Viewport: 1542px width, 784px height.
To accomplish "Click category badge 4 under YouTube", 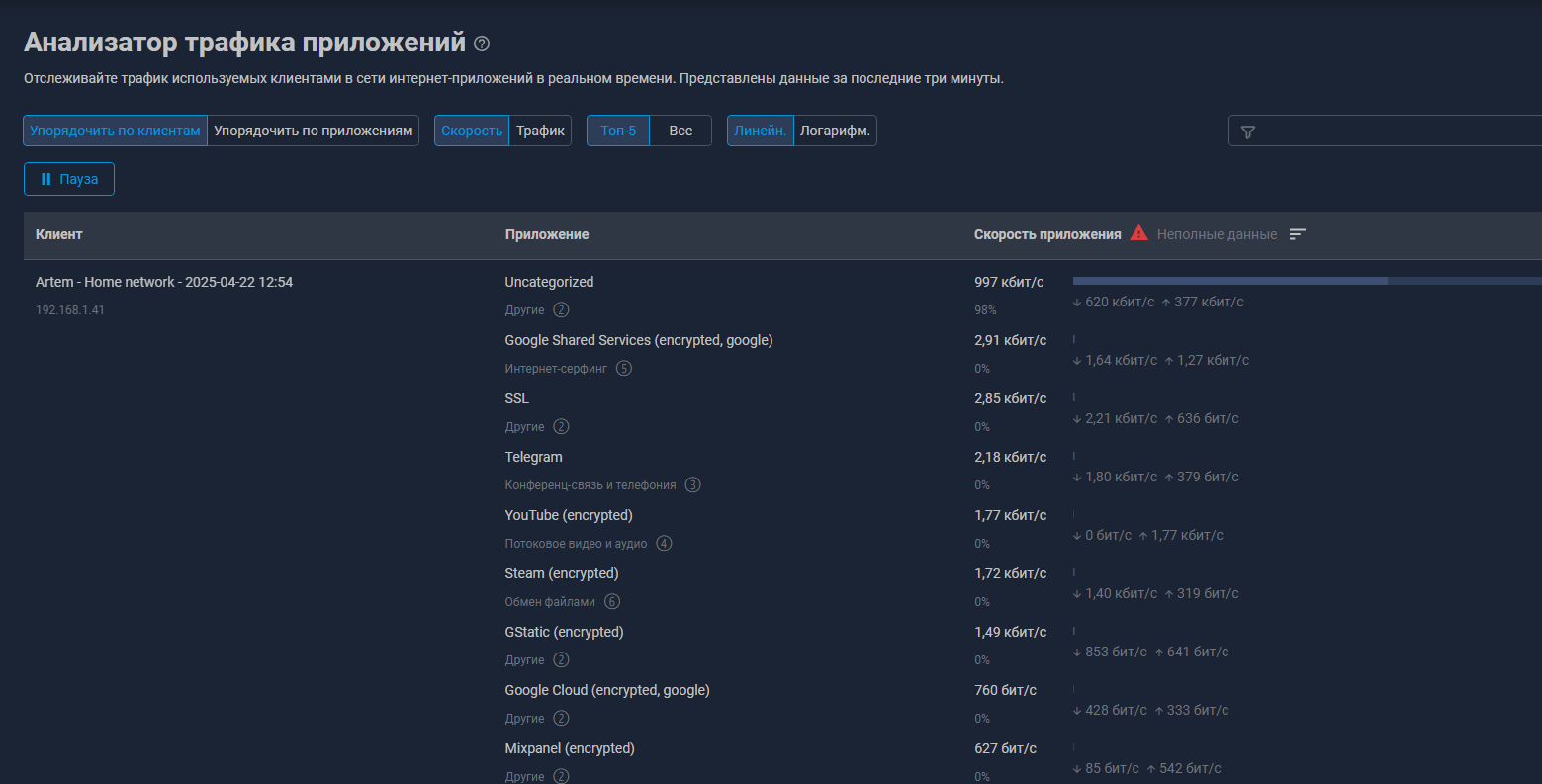I will [x=664, y=544].
